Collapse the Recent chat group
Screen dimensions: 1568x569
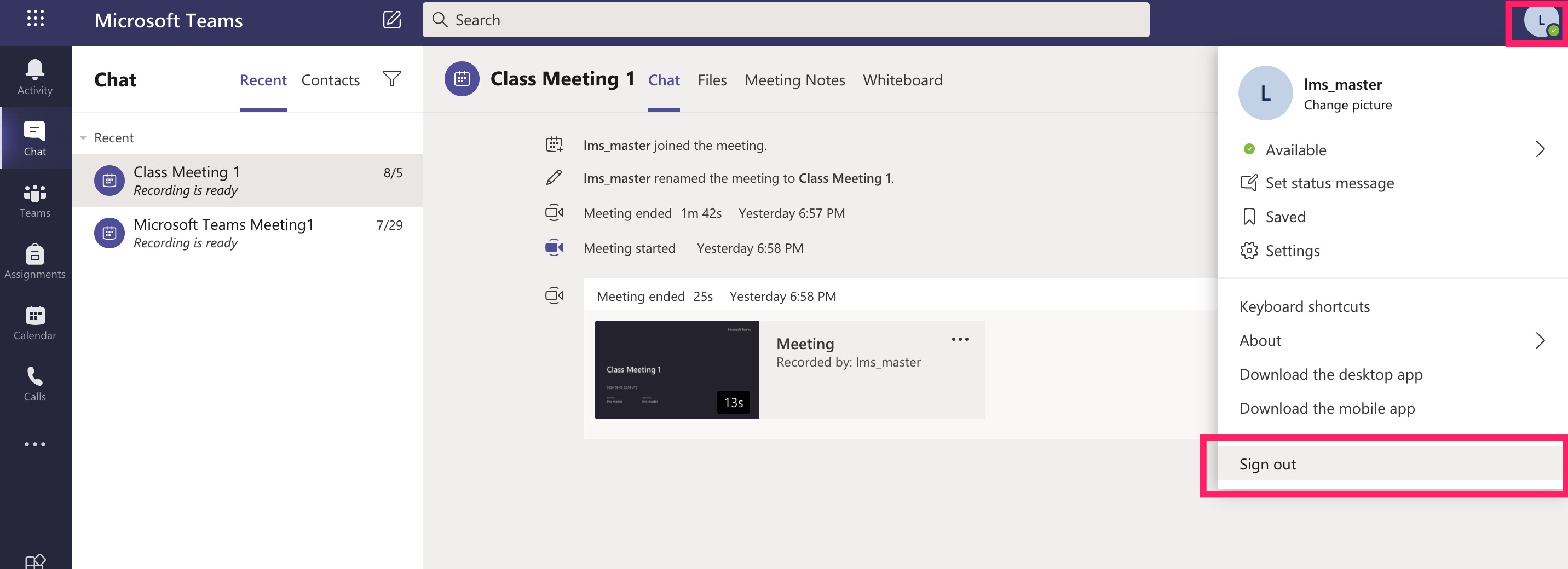(83, 137)
